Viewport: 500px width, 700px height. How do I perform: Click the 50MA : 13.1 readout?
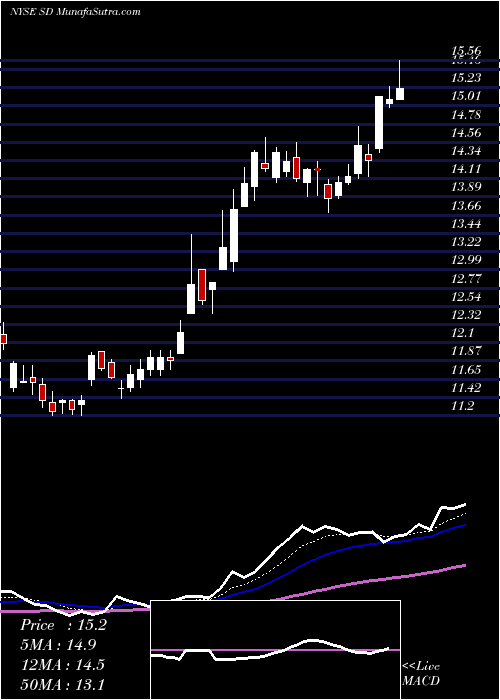coord(62,684)
